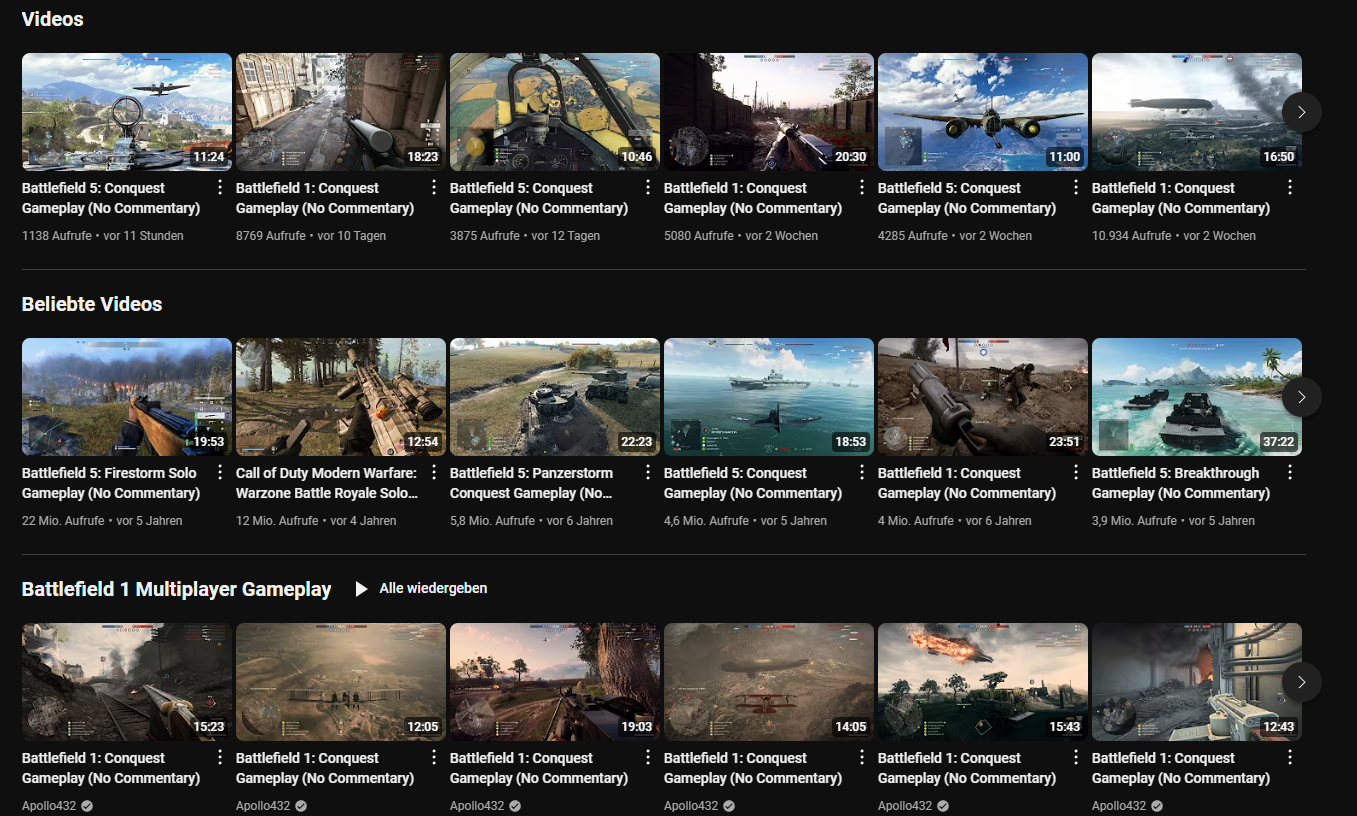Image resolution: width=1357 pixels, height=816 pixels.
Task: Click three-dot menu beside Panzerstorm Conquest video
Action: click(648, 473)
